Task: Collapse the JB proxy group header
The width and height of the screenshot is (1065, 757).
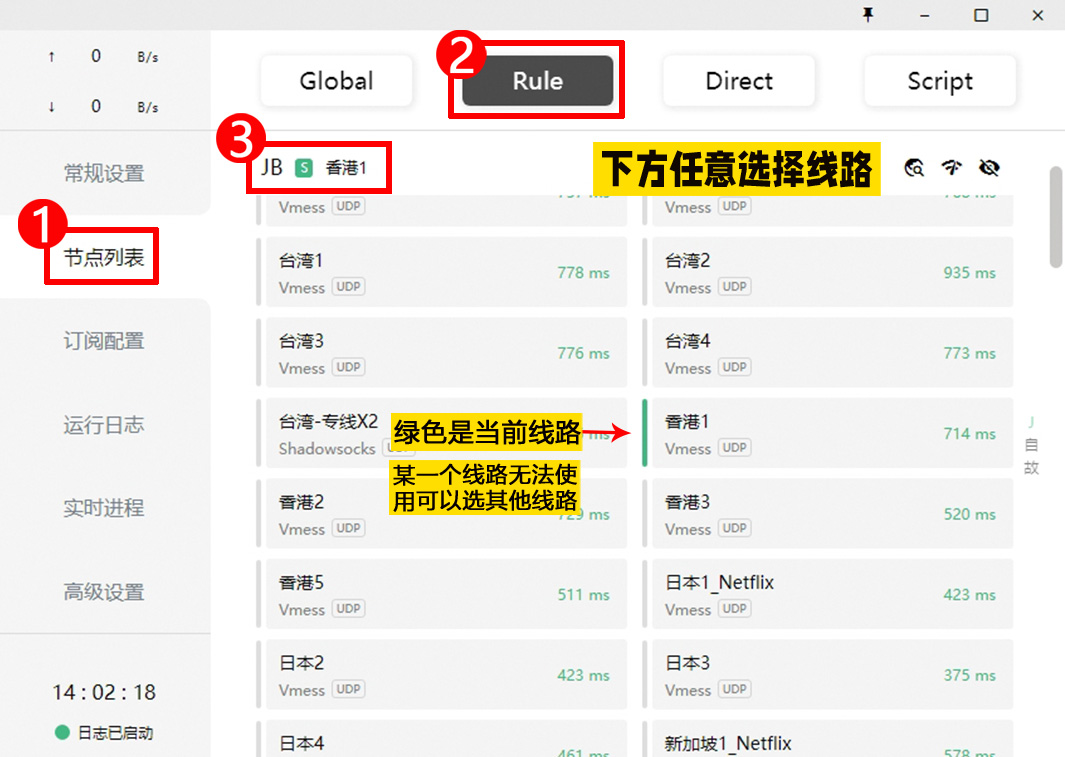Action: tap(272, 168)
